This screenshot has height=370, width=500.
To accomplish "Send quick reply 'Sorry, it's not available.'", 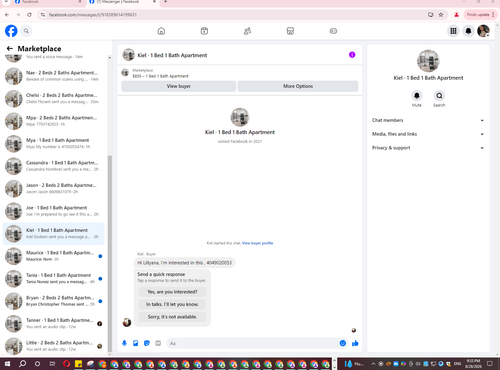I will click(x=172, y=317).
